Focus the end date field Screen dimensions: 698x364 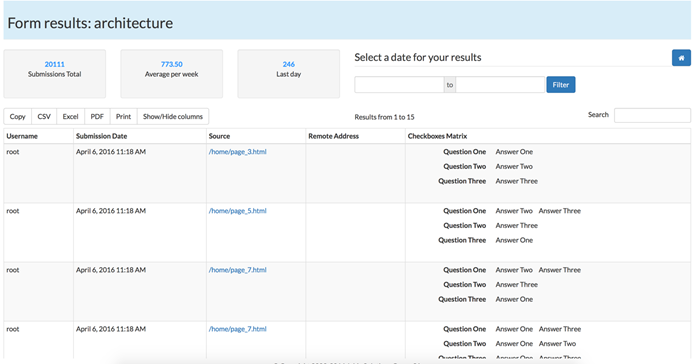pyautogui.click(x=500, y=85)
